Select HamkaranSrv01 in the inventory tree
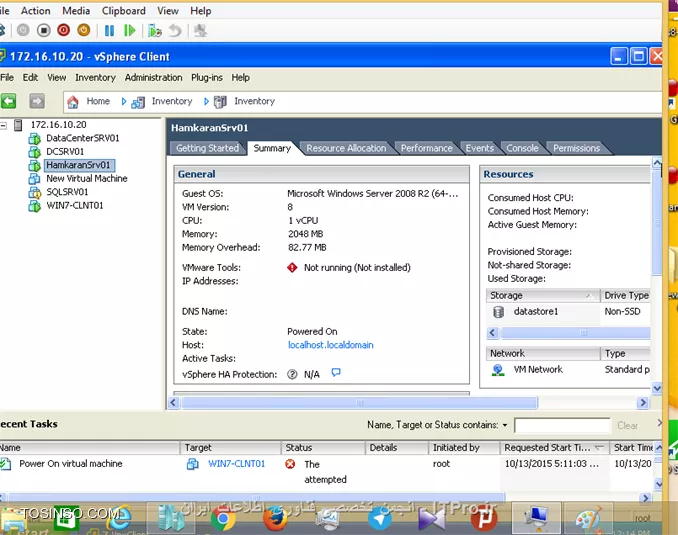The height and width of the screenshot is (535, 678). tap(79, 165)
